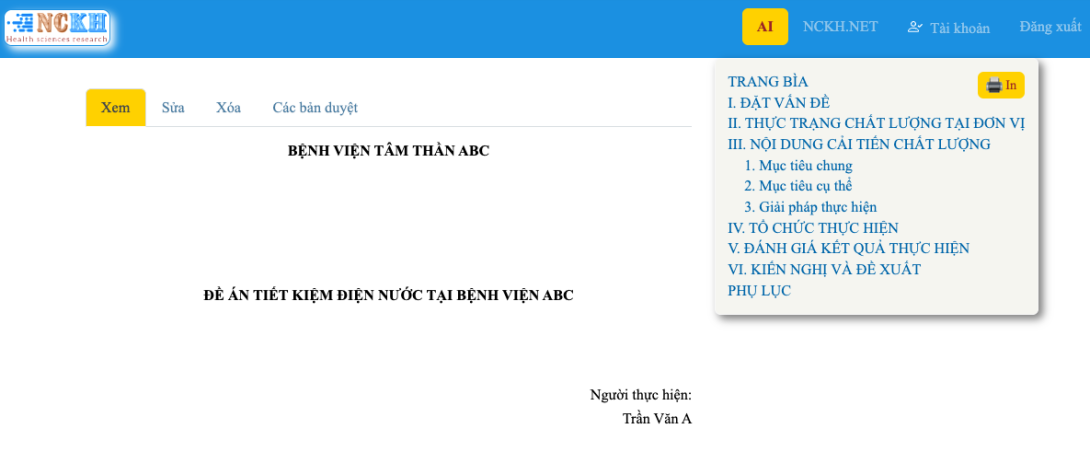
Task: Open the PHỤ LỤC section link
Action: click(759, 291)
